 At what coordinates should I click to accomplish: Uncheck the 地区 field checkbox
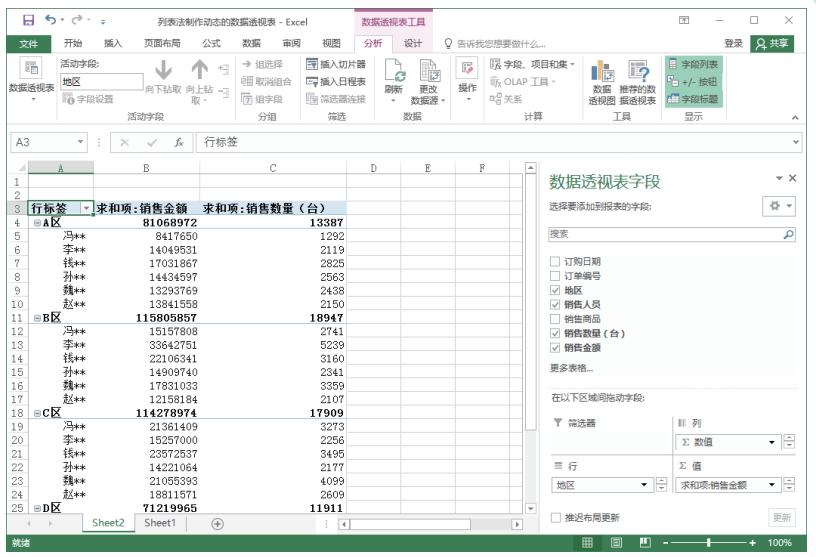pos(555,290)
